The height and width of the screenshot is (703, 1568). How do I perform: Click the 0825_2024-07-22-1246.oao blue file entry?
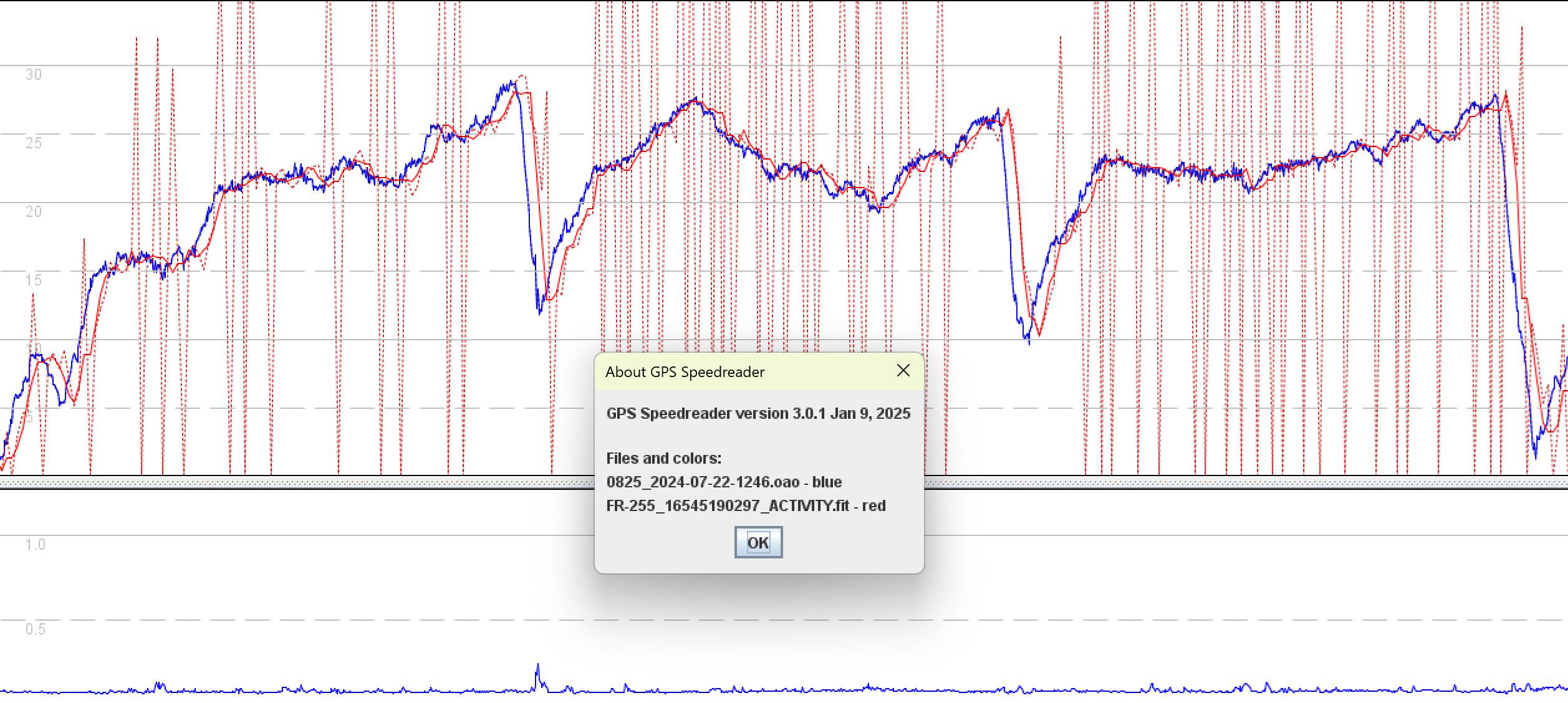pyautogui.click(x=724, y=482)
